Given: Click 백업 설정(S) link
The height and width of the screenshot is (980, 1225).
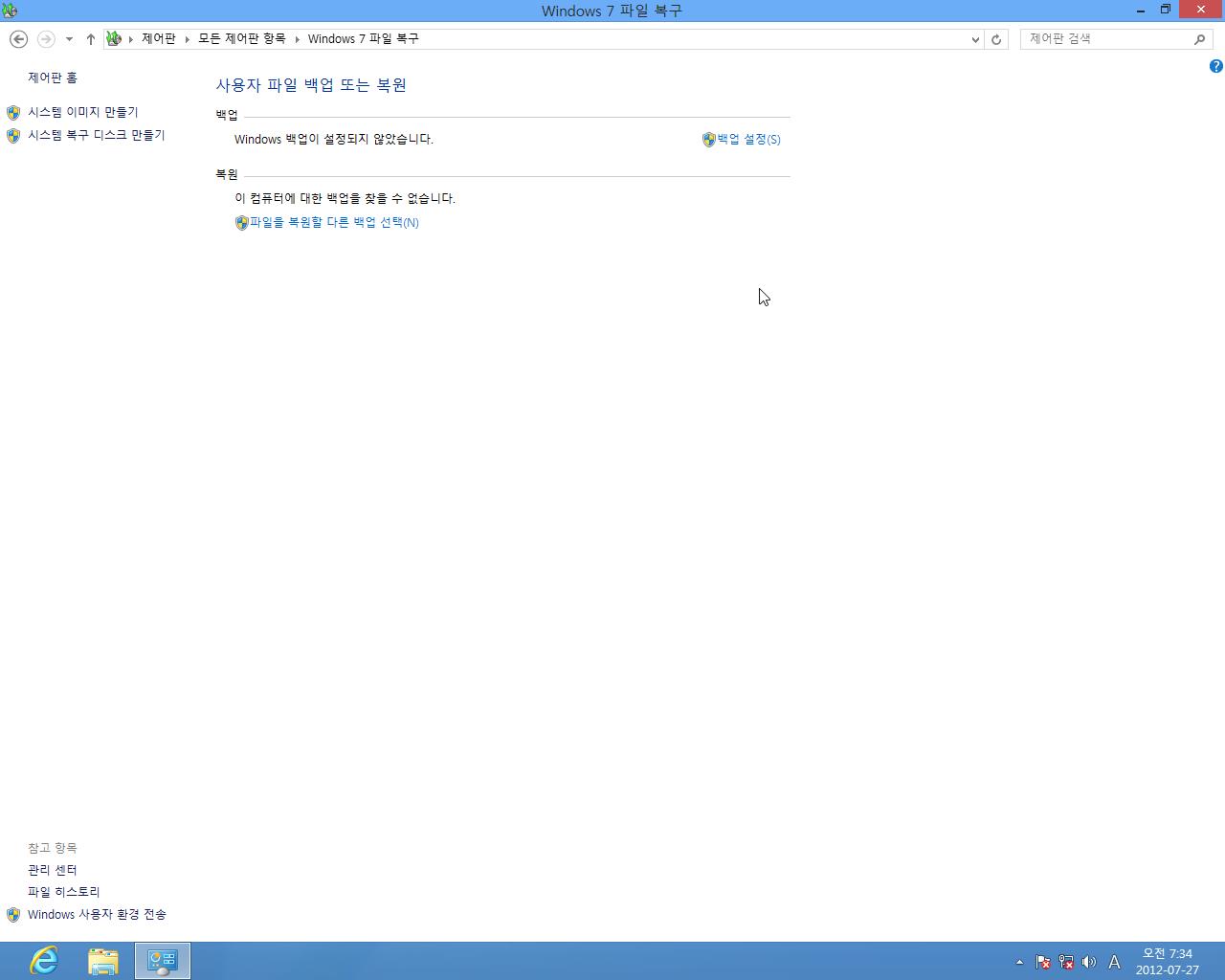Looking at the screenshot, I should 748,139.
